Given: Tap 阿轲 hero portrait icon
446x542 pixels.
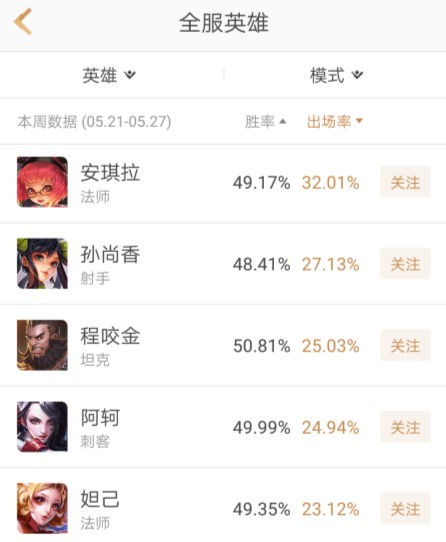Looking at the screenshot, I should (42, 427).
